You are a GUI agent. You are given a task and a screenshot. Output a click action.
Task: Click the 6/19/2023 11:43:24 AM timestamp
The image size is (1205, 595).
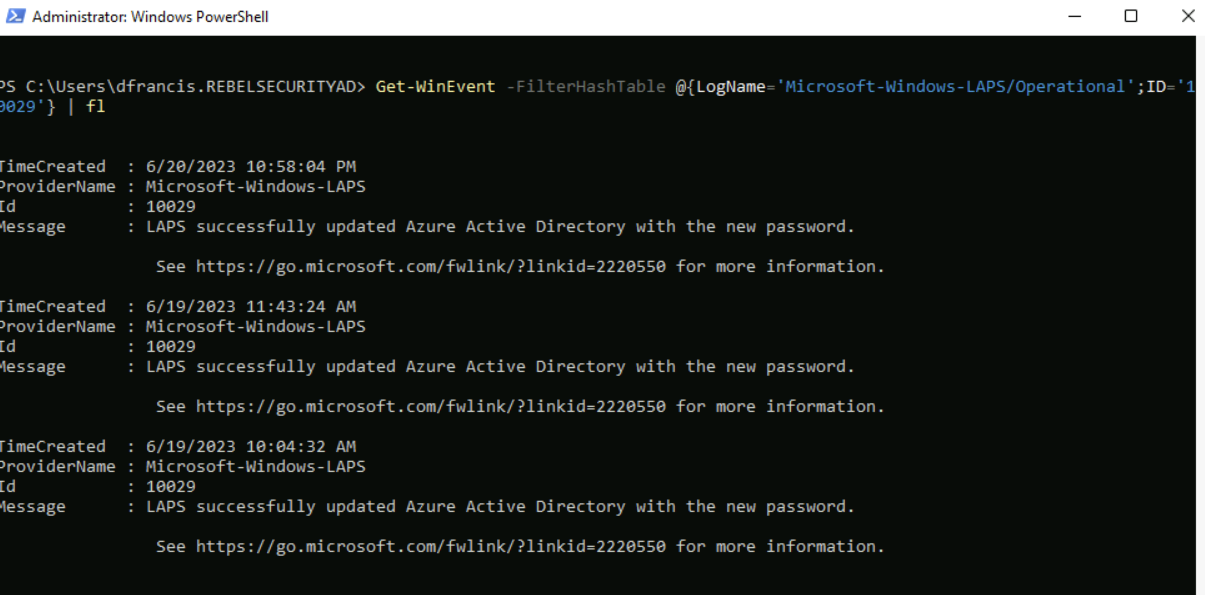(251, 307)
